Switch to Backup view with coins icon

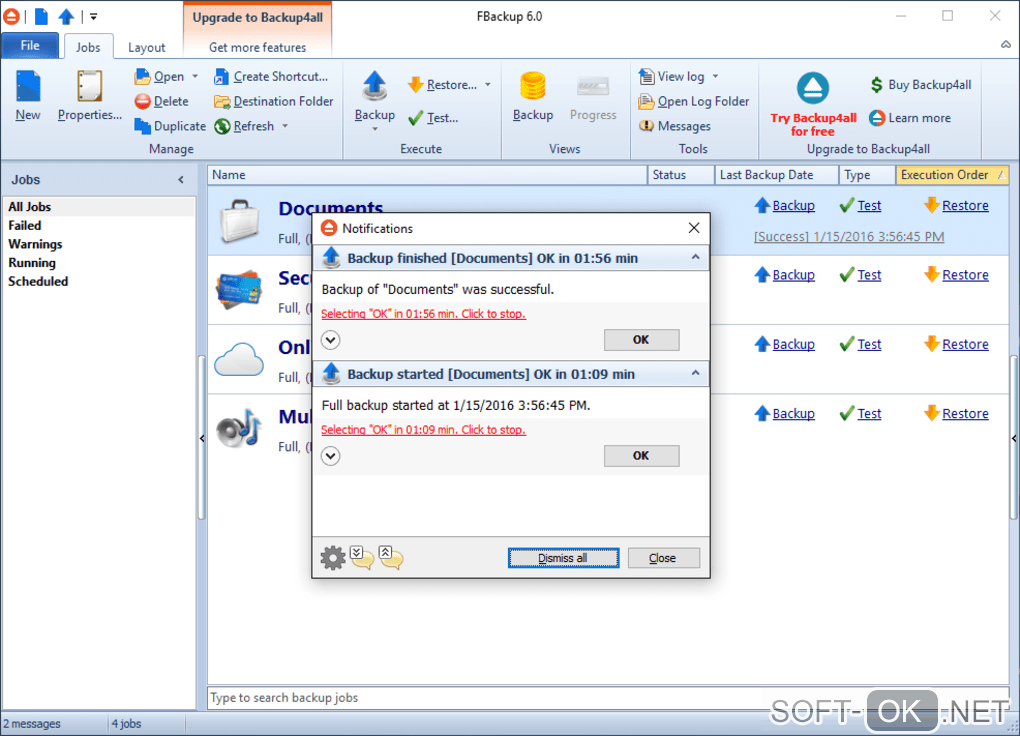tap(533, 96)
